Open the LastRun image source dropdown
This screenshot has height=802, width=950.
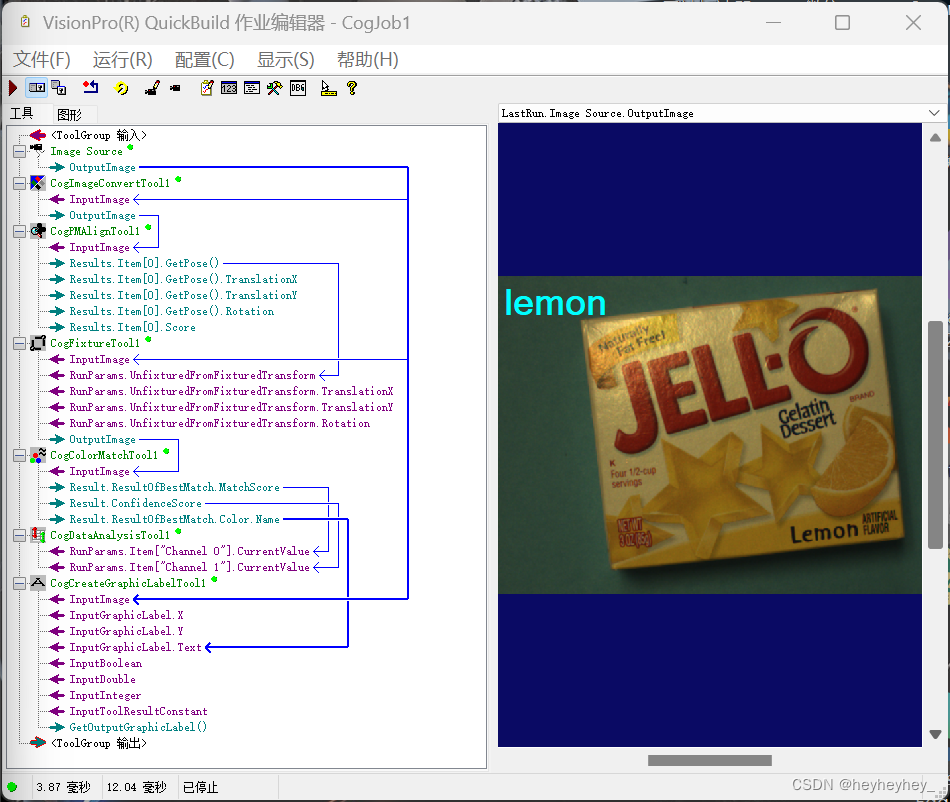click(934, 113)
